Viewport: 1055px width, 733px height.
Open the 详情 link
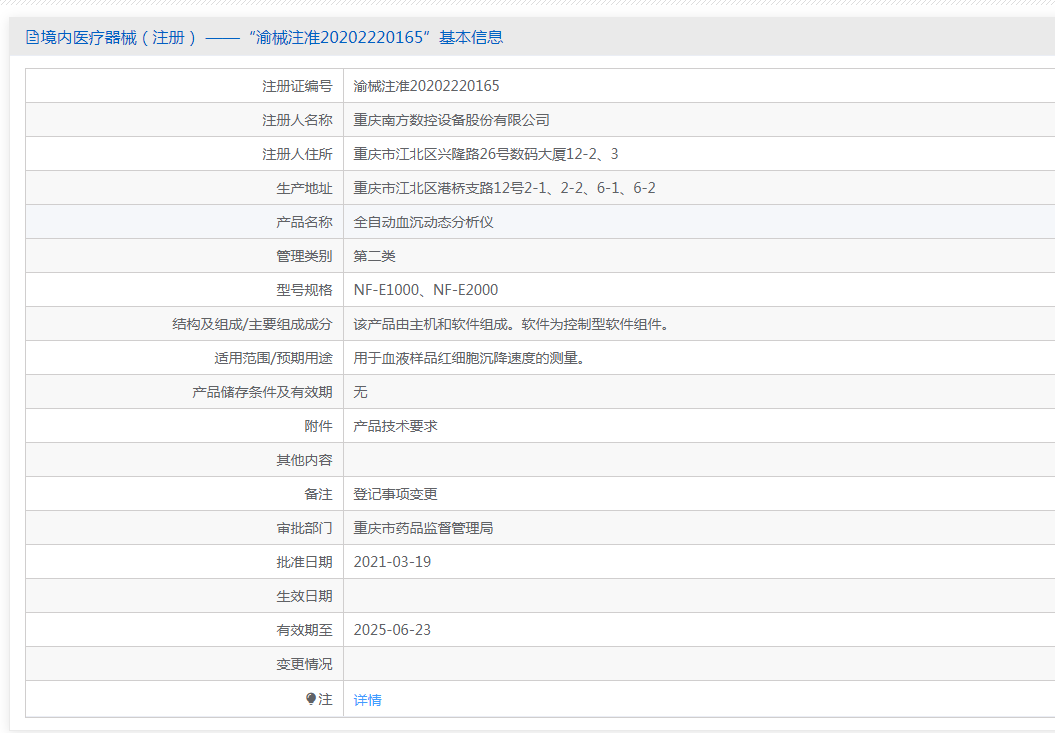367,700
